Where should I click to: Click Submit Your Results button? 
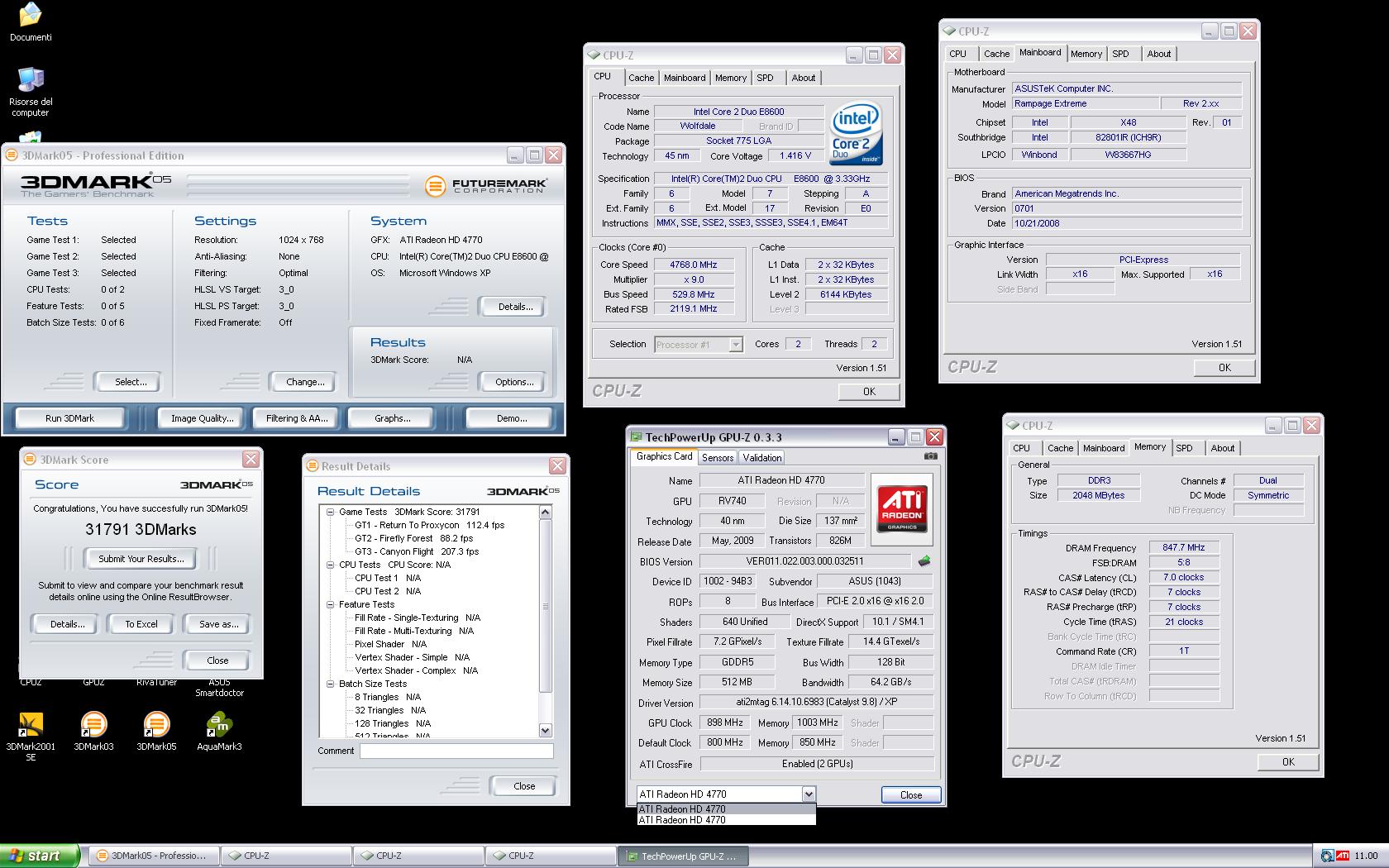[141, 559]
